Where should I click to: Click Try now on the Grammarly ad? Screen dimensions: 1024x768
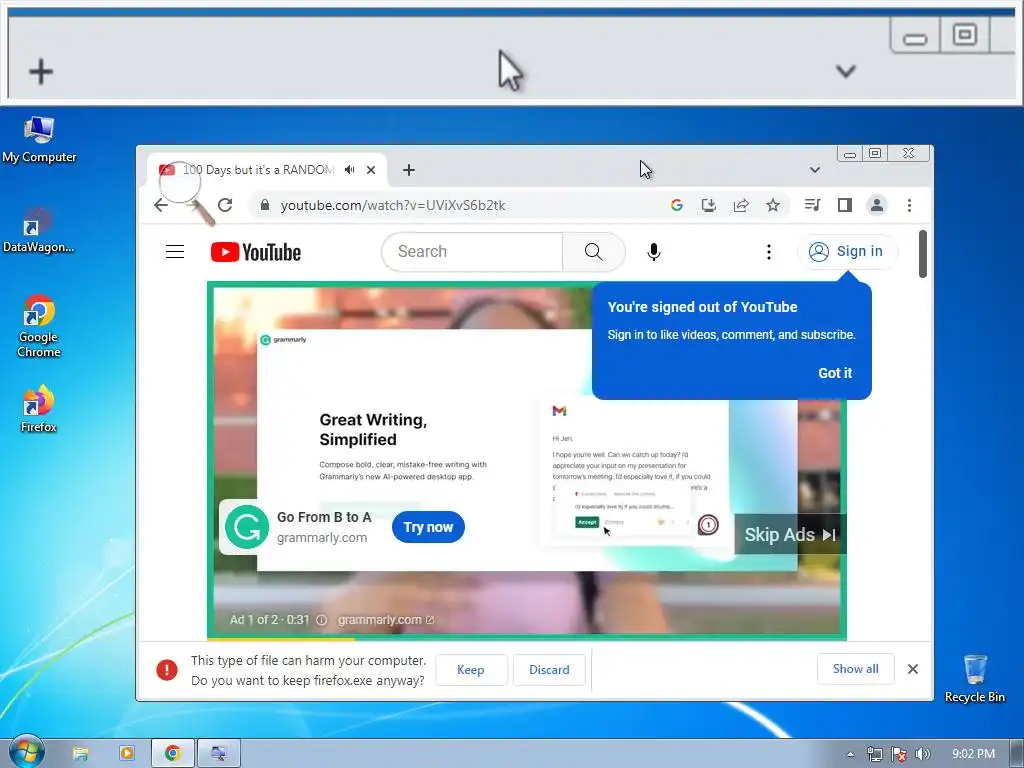[x=428, y=527]
